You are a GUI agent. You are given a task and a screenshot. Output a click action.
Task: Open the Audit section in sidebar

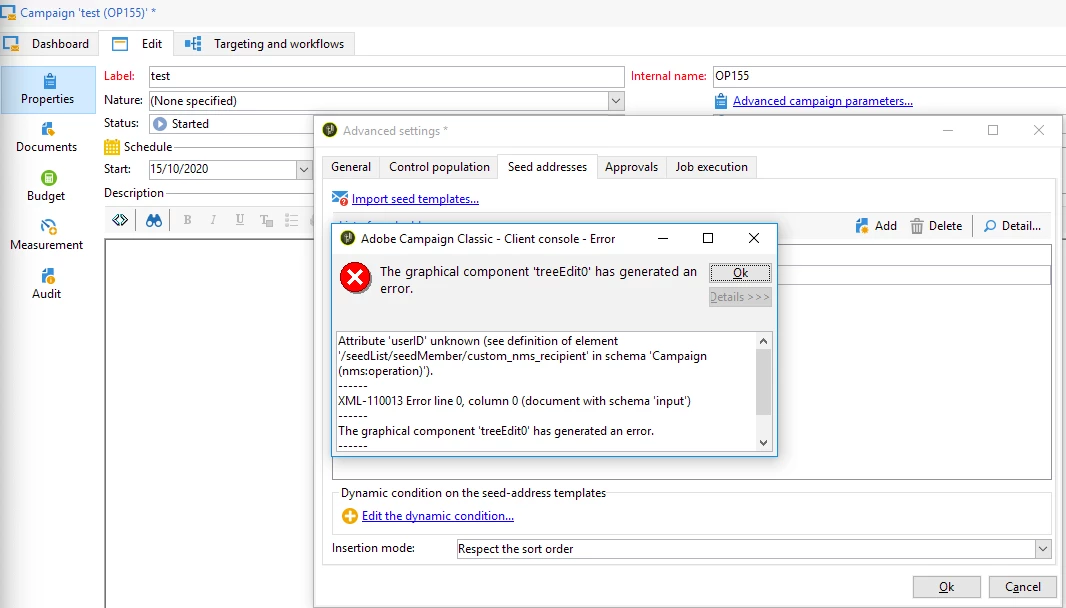tap(47, 284)
